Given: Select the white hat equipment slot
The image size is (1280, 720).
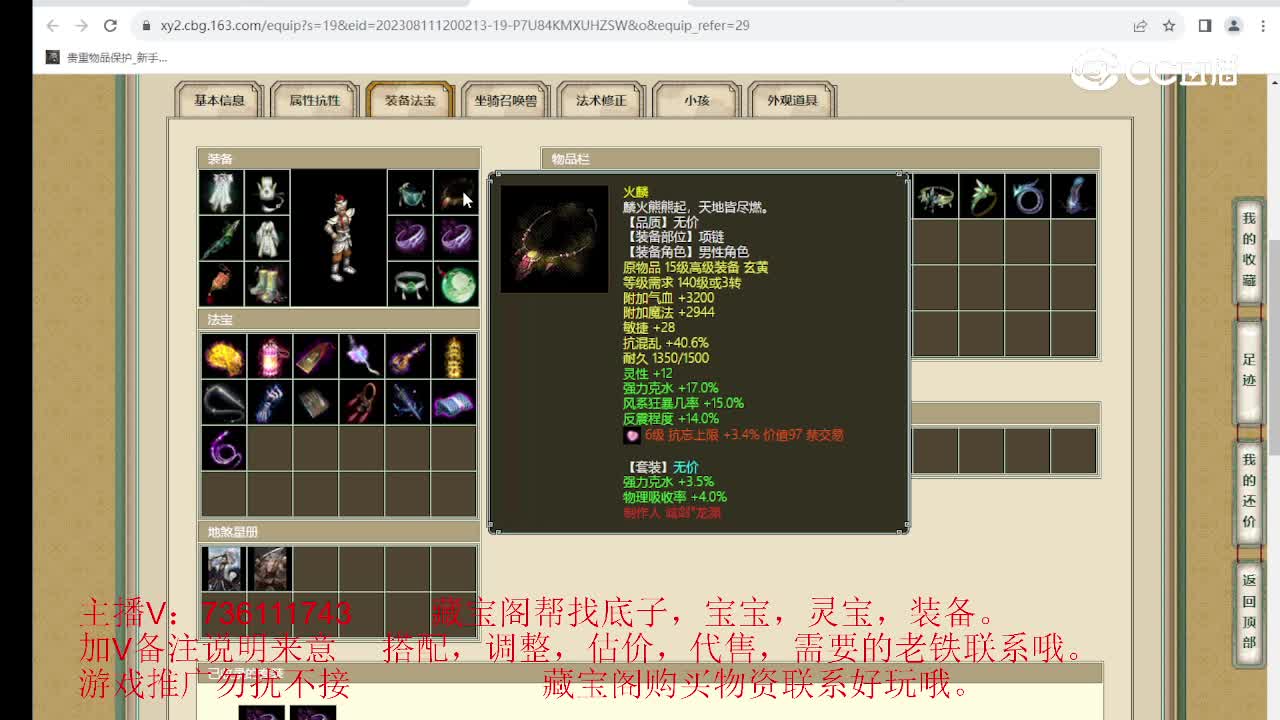Looking at the screenshot, I should (267, 192).
